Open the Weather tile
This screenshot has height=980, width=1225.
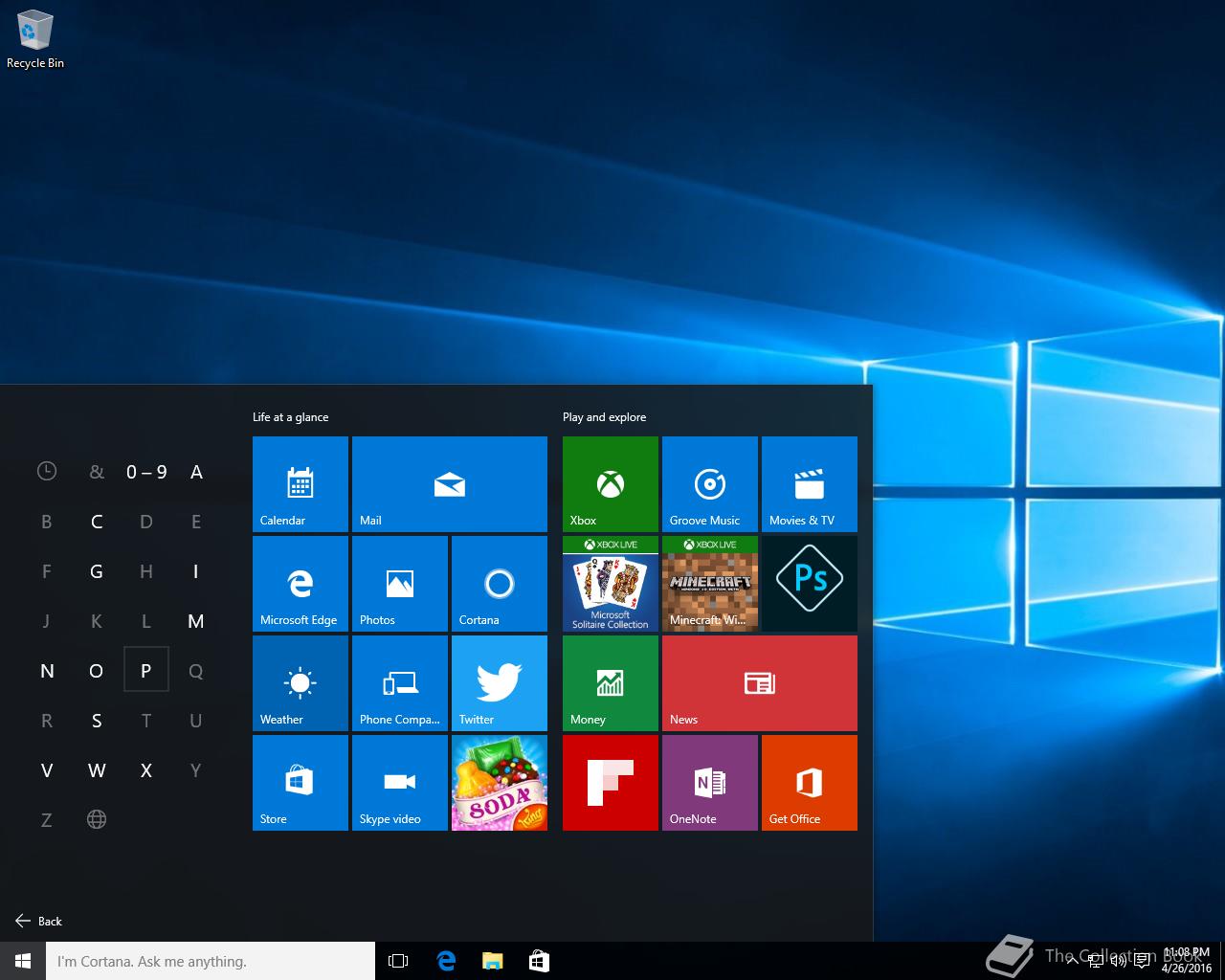301,683
